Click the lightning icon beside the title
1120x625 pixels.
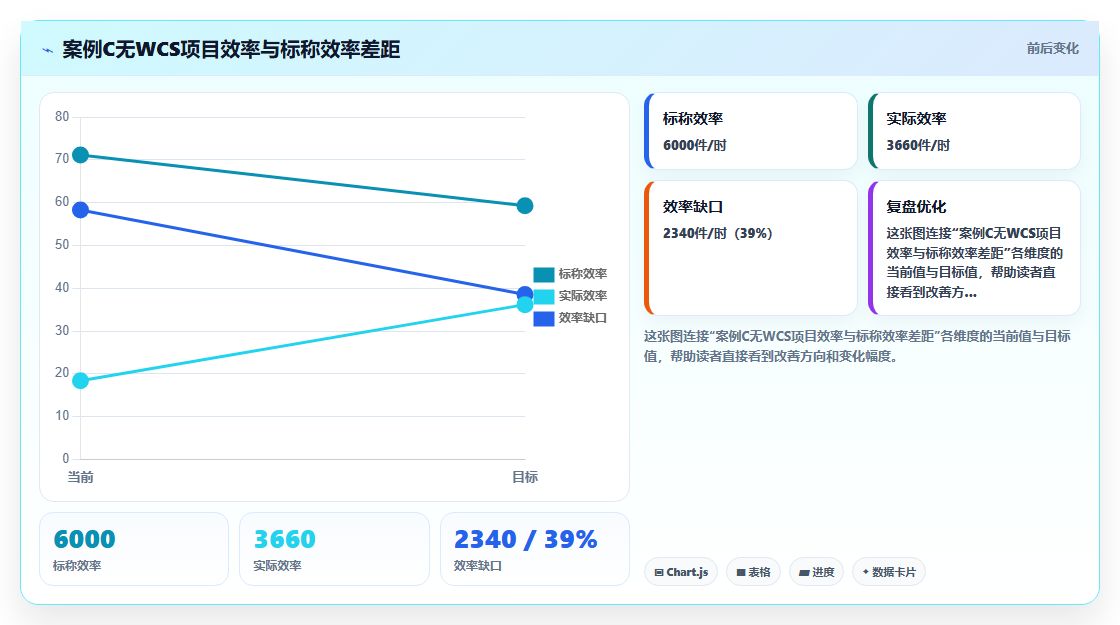click(x=48, y=50)
